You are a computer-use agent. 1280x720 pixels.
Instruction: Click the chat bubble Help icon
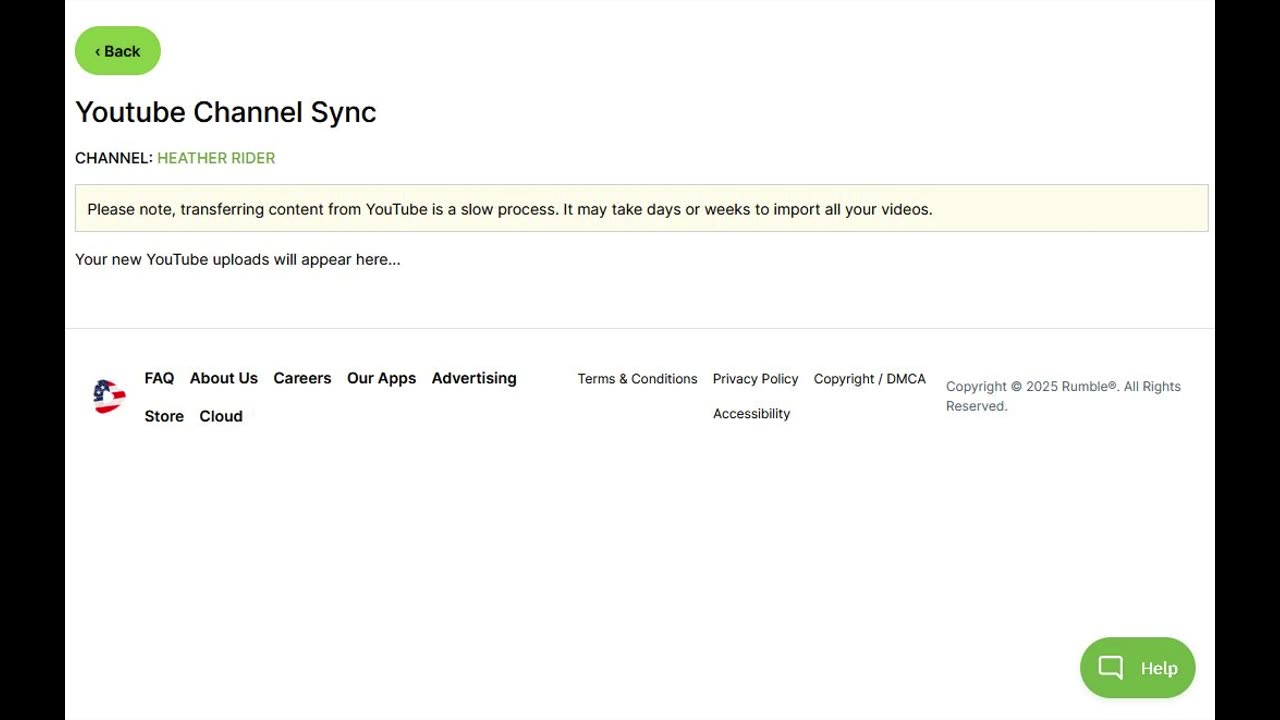point(1111,668)
